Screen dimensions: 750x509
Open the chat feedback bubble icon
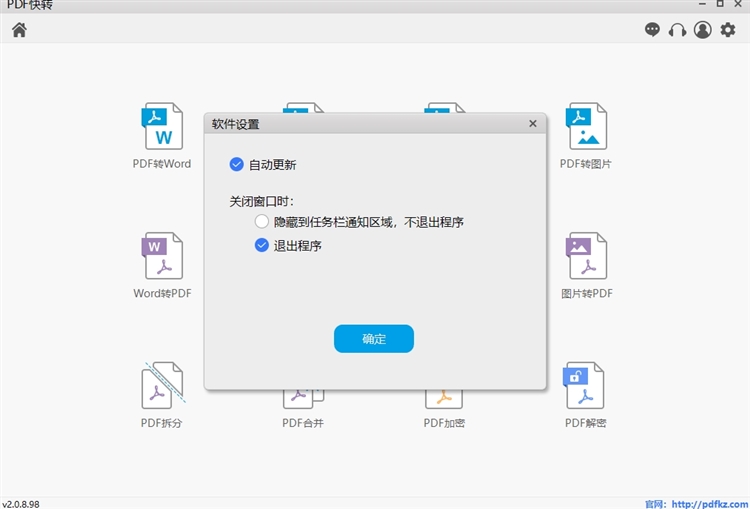point(652,30)
